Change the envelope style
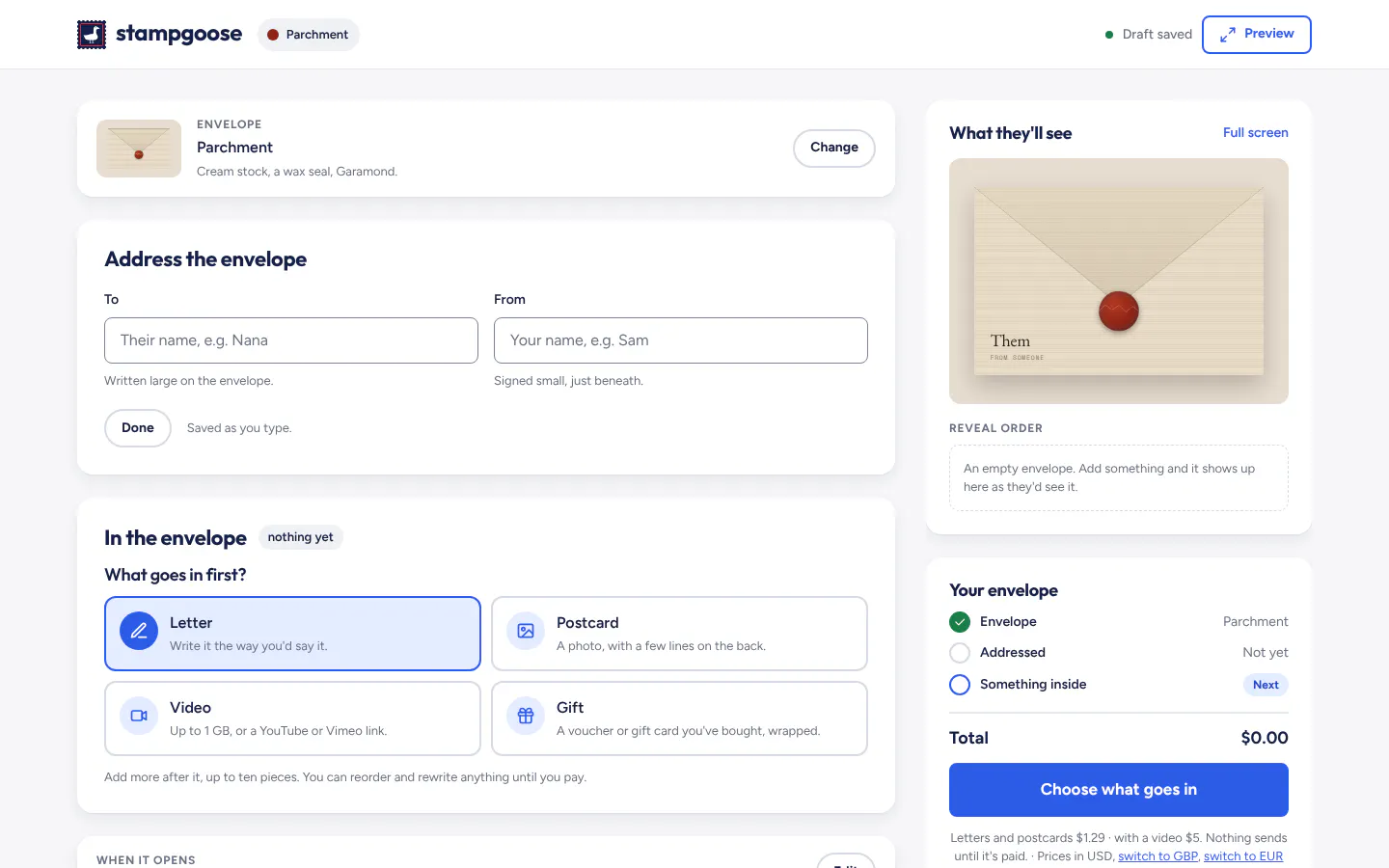The height and width of the screenshot is (868, 1389). click(834, 149)
